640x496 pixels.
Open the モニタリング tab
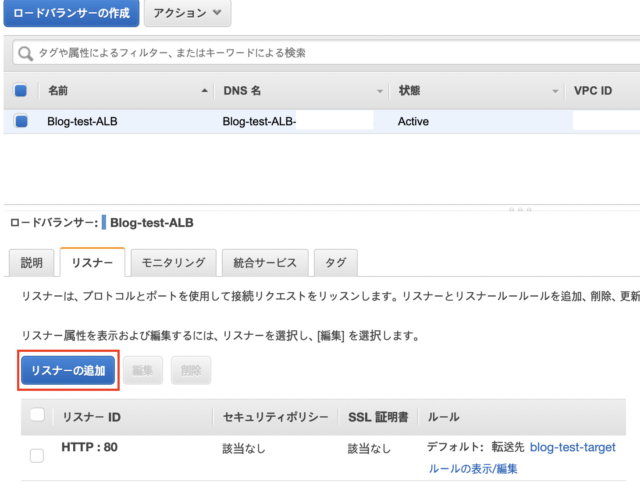pyautogui.click(x=173, y=262)
